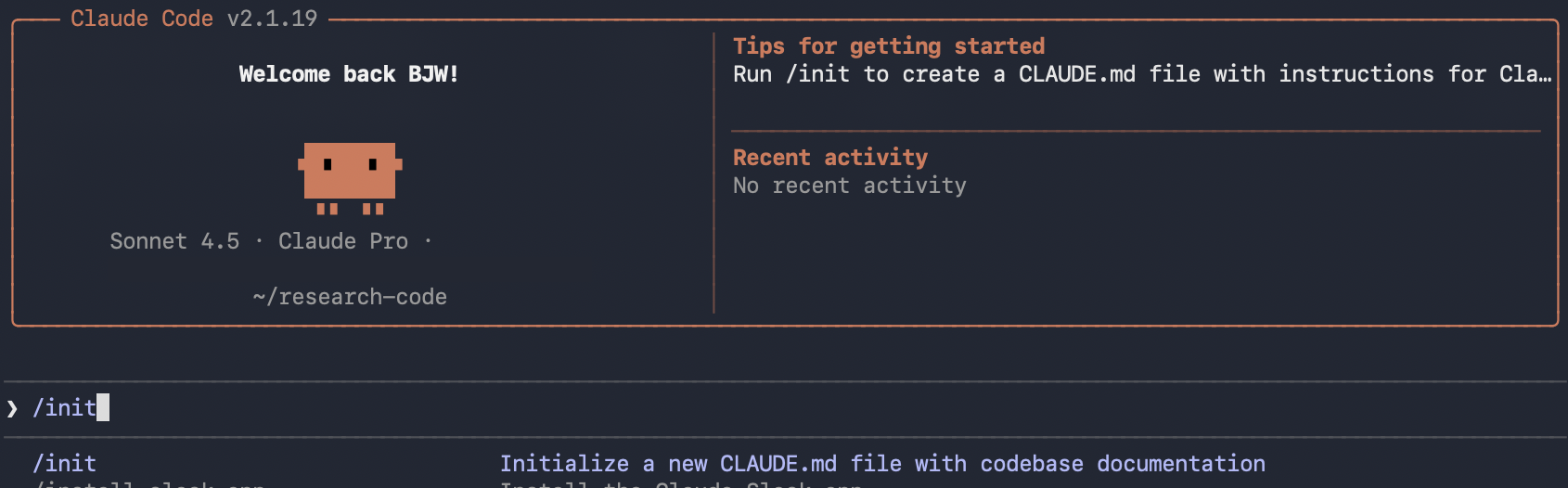Click the "Welcome back BJW!" greeting
Screen dimensions: 1568x488
(349, 74)
